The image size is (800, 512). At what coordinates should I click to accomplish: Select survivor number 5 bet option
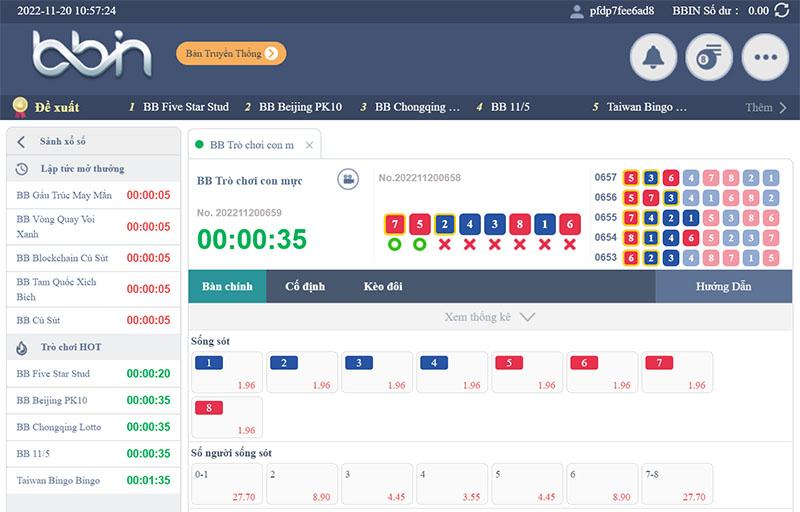coord(528,371)
